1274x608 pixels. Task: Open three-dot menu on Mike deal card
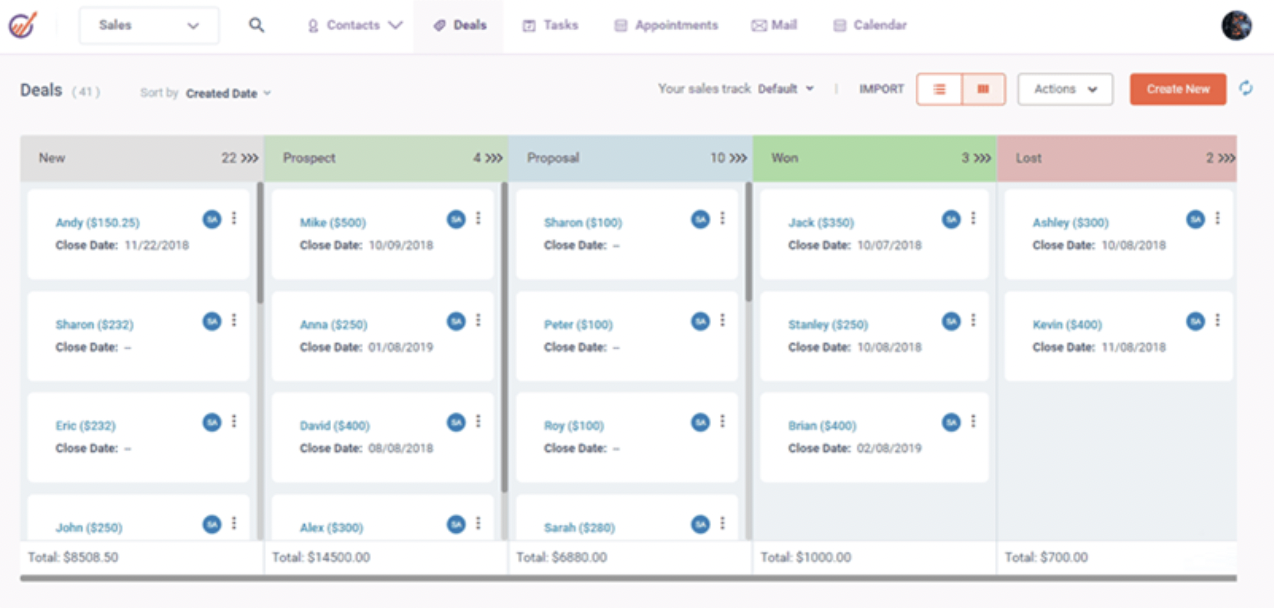pos(478,218)
